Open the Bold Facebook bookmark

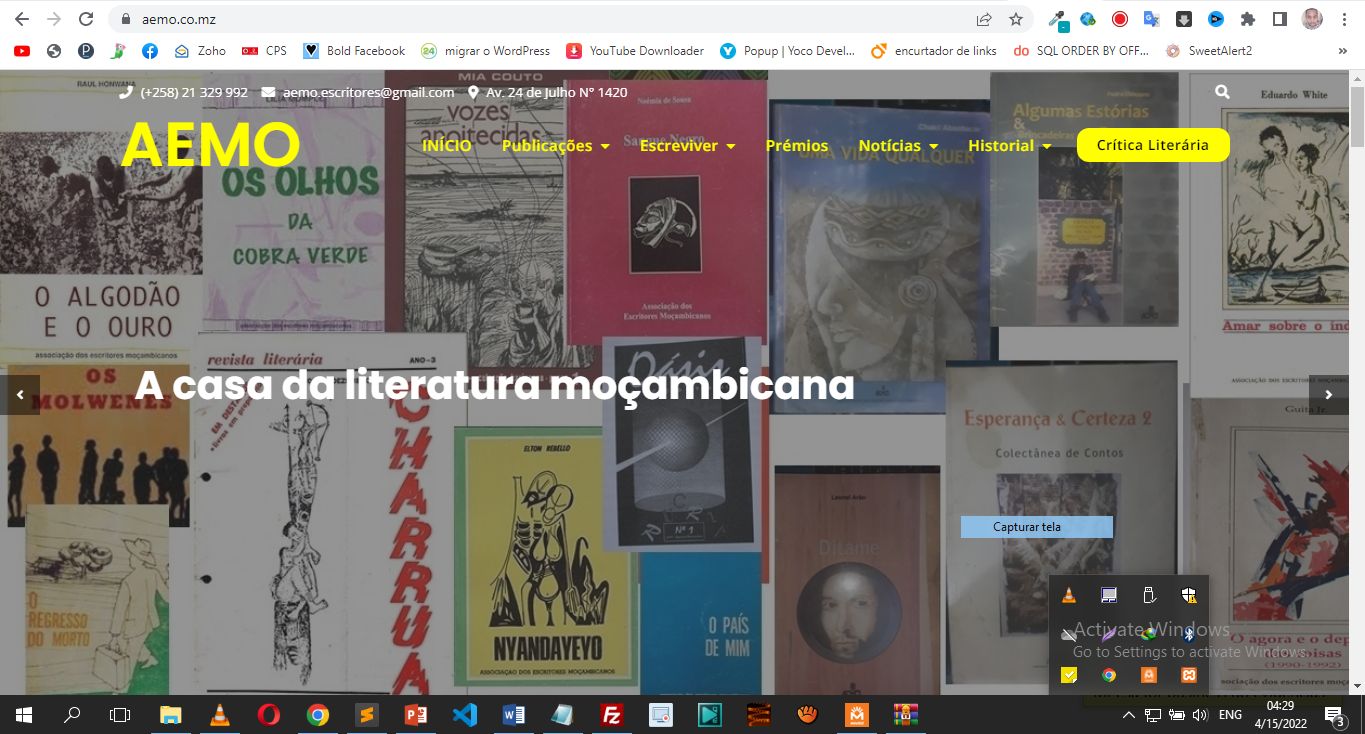coord(354,50)
